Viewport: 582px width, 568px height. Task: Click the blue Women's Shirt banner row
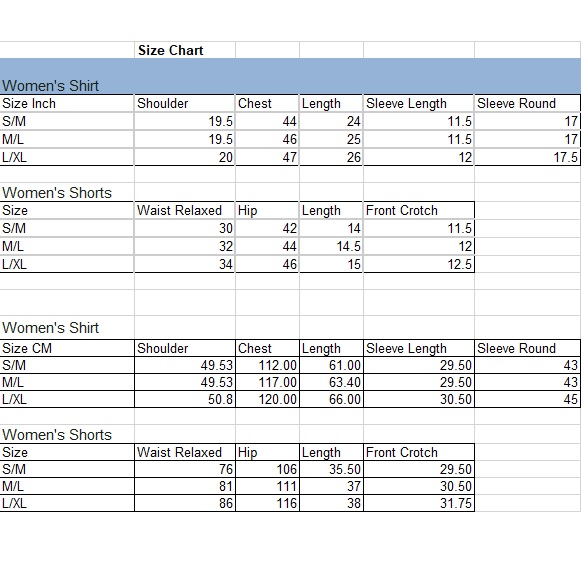click(290, 76)
